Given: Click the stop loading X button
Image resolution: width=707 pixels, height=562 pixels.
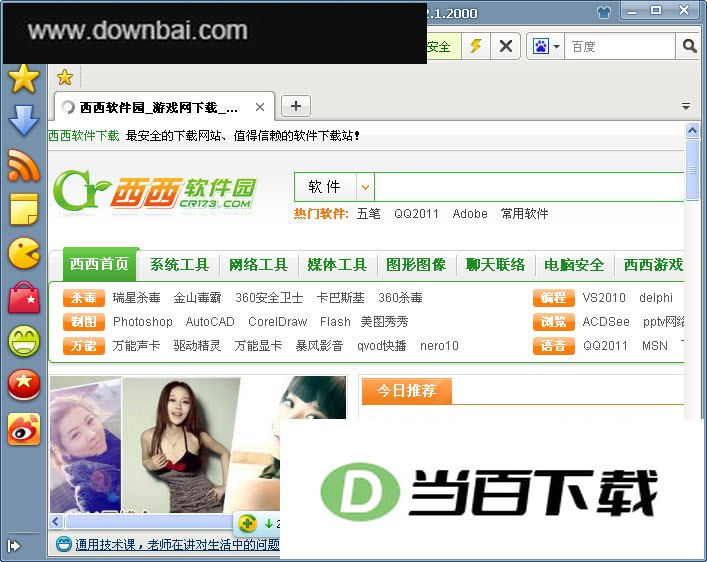Looking at the screenshot, I should 506,46.
